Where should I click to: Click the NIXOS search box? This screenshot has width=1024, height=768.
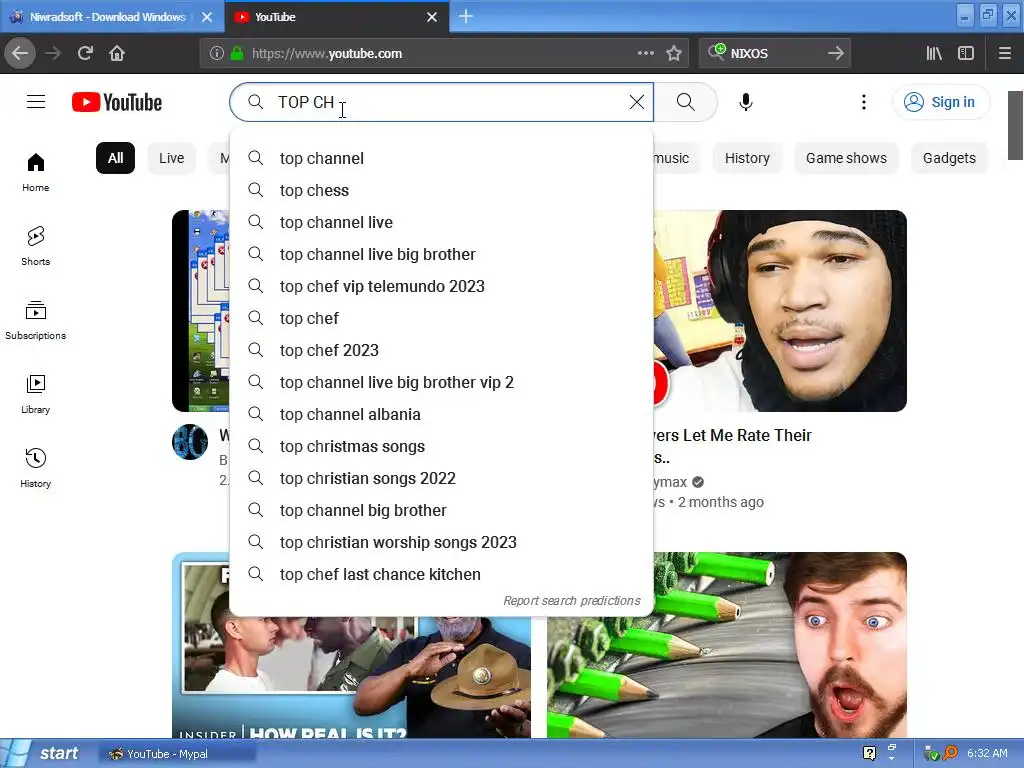tap(774, 53)
